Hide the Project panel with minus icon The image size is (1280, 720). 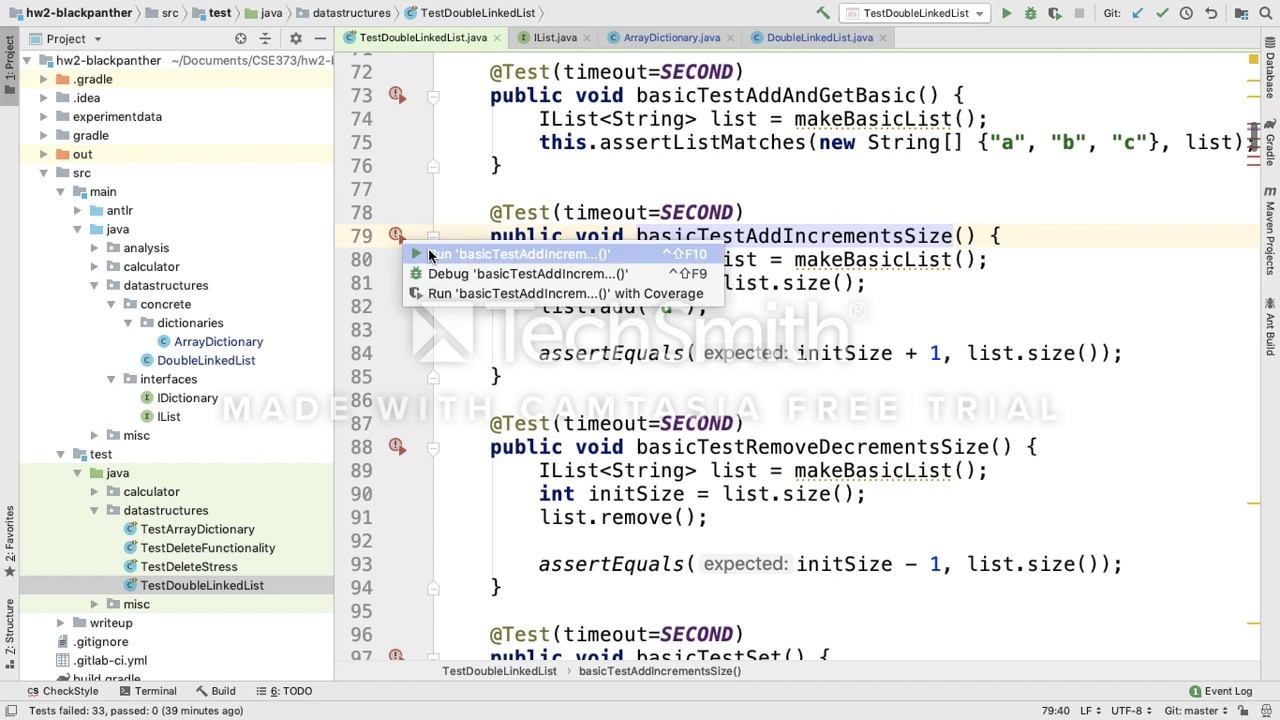pos(320,38)
